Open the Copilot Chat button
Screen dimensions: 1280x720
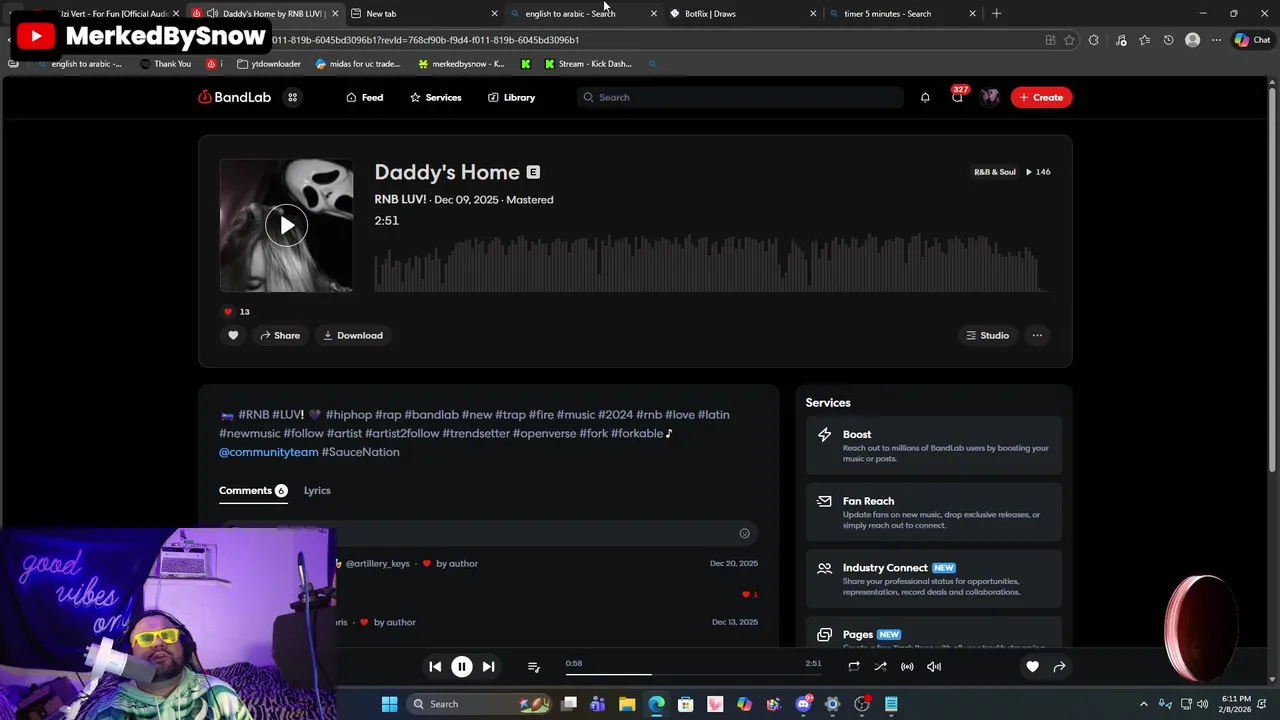point(1252,40)
